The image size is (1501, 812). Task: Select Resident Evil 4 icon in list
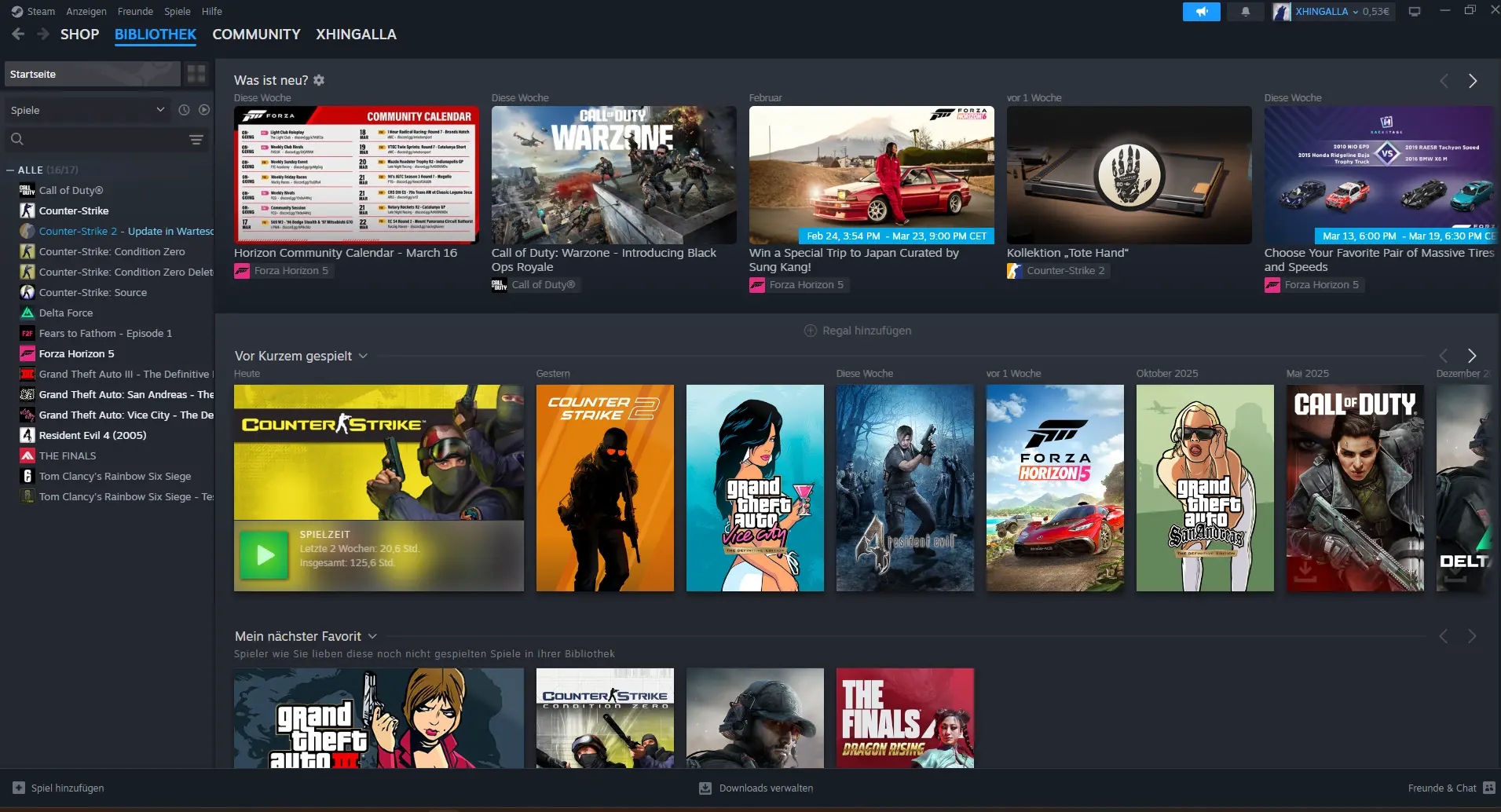click(x=27, y=435)
